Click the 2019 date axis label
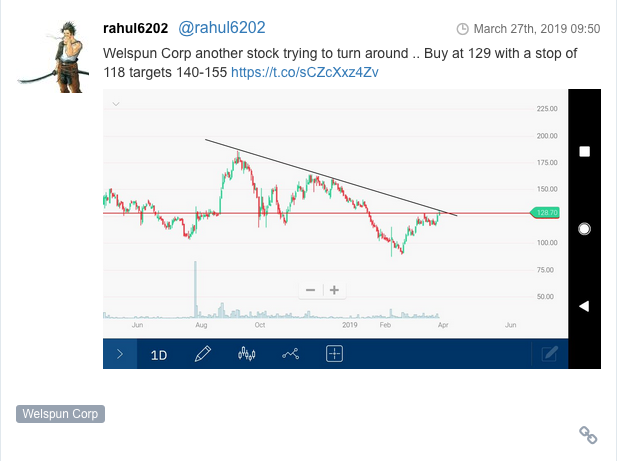Viewport: 618px width, 461px height. (x=350, y=325)
